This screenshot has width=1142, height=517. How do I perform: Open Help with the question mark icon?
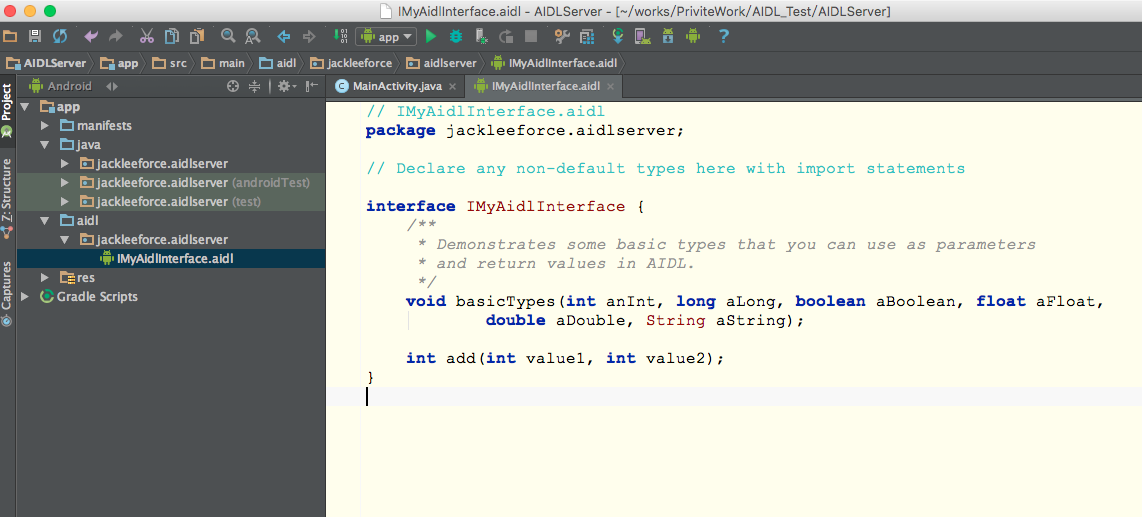pos(724,37)
